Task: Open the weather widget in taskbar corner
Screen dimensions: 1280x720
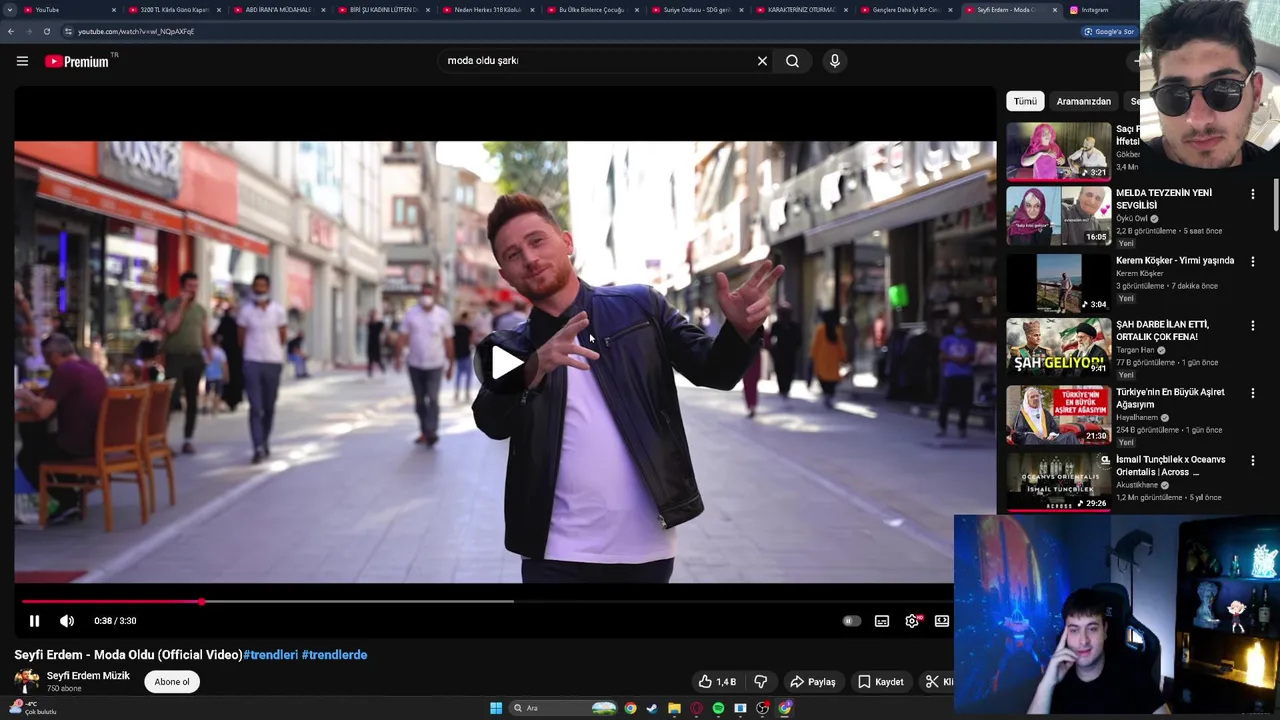Action: [32, 708]
